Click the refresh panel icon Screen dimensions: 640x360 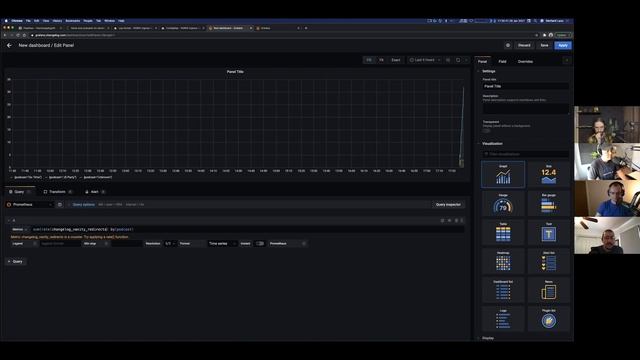tap(458, 60)
